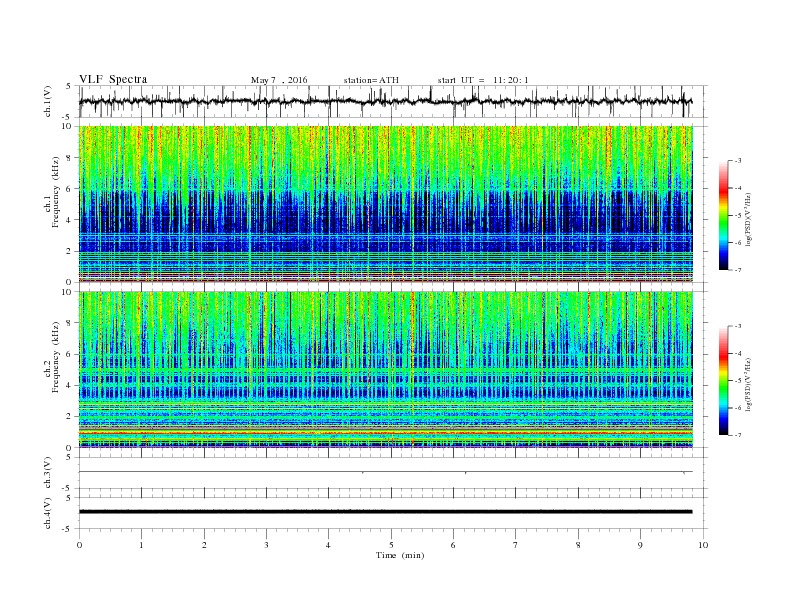Click the flat ch.3 voltage trace
The width and height of the screenshot is (792, 612).
(x=385, y=472)
